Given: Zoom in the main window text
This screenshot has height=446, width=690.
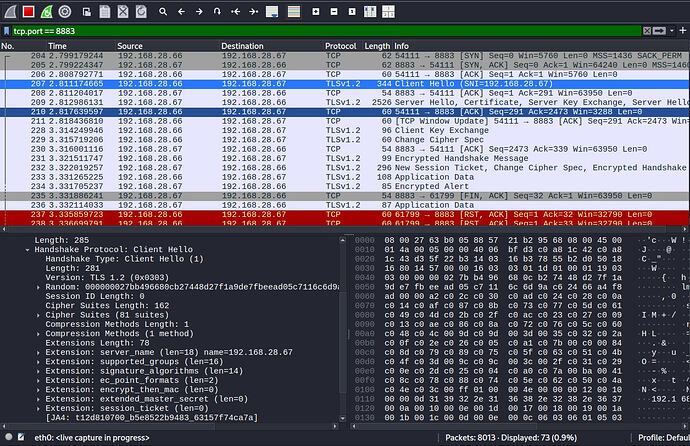Looking at the screenshot, I should point(316,12).
